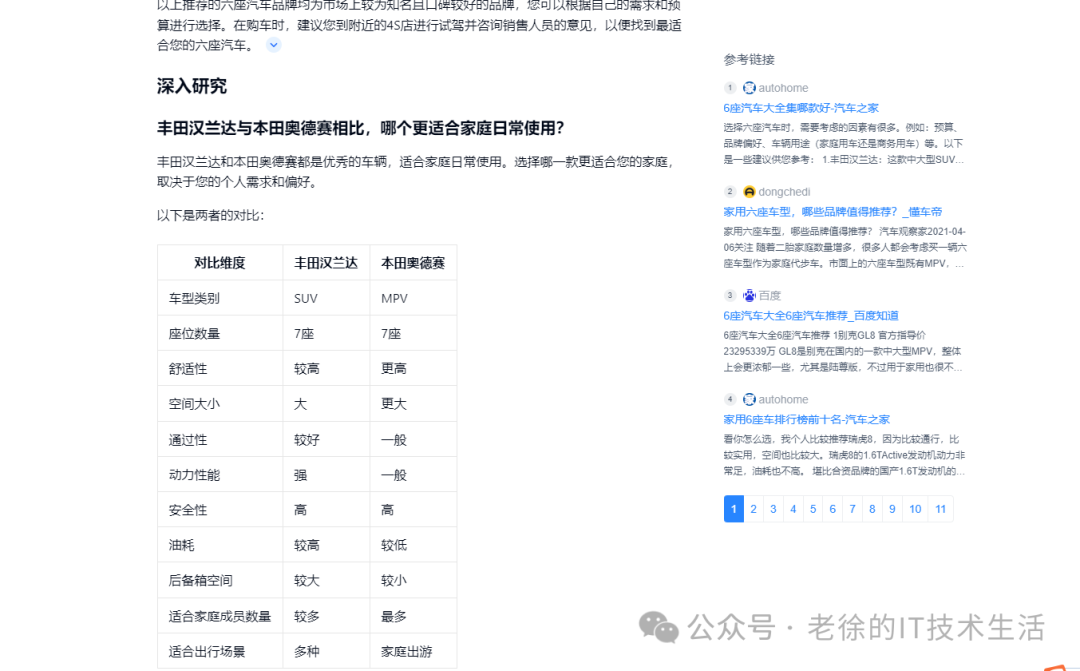Viewport: 1080px width, 671px height.
Task: Click the 动力性能 row label
Action: (194, 475)
